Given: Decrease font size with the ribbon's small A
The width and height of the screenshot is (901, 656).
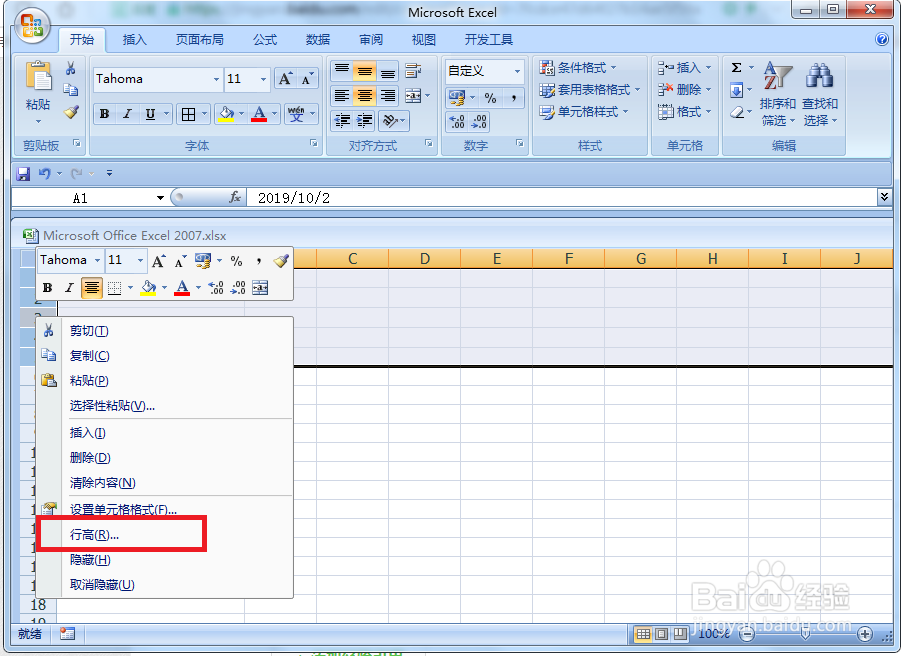Looking at the screenshot, I should pos(307,79).
